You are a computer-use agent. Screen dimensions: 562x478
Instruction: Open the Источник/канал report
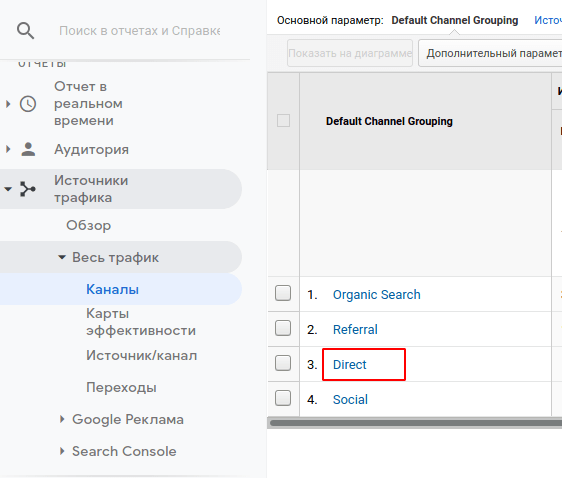(142, 355)
